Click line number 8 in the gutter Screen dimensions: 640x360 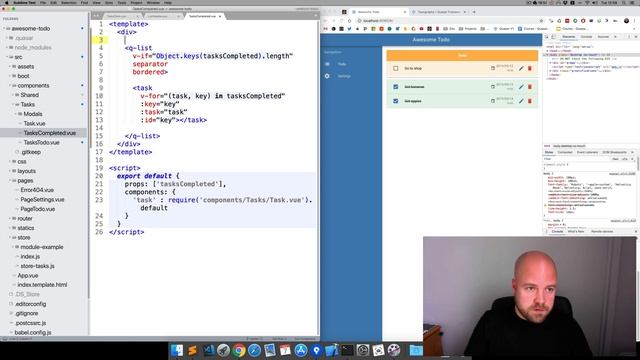tap(101, 80)
